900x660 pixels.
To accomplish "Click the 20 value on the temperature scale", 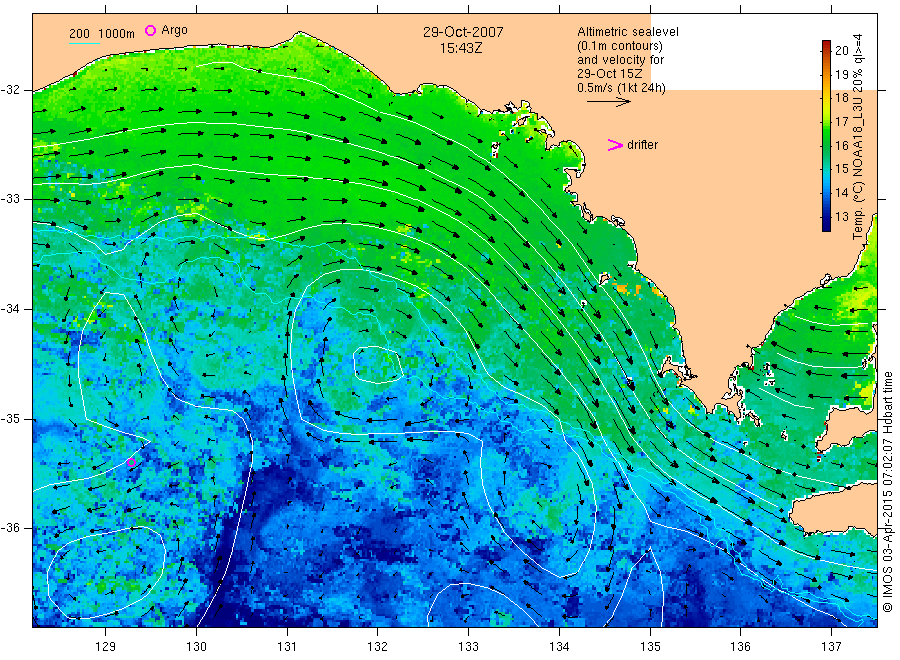I will click(841, 51).
